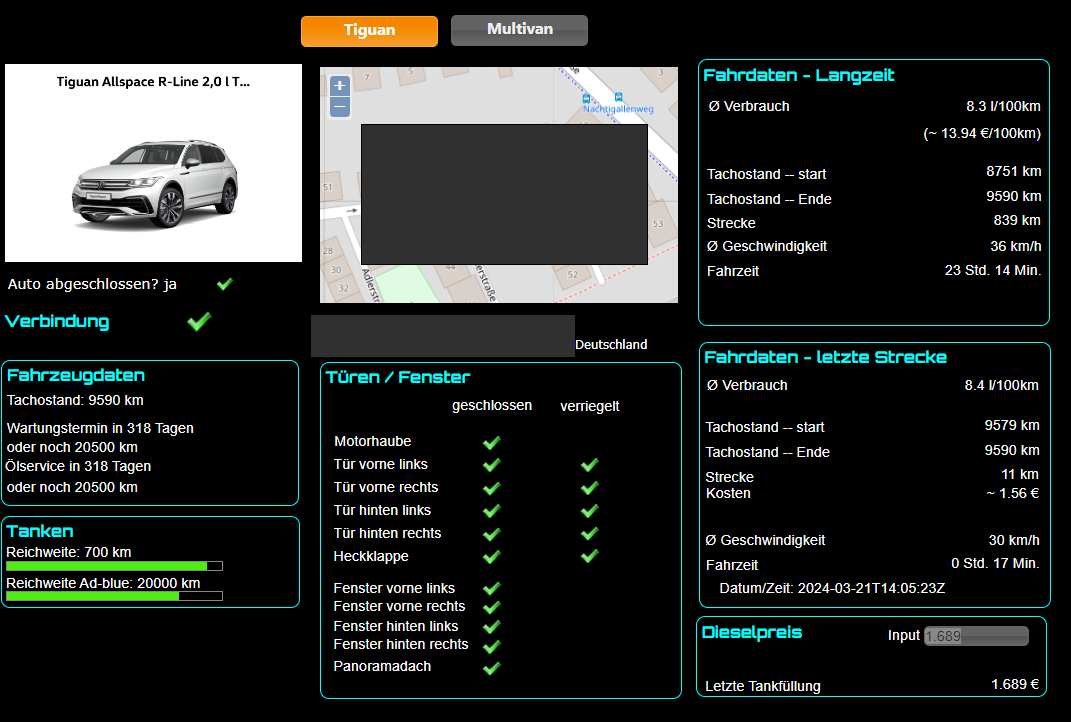This screenshot has width=1071, height=722.
Task: Click the Diesel price input field
Action: click(x=975, y=636)
